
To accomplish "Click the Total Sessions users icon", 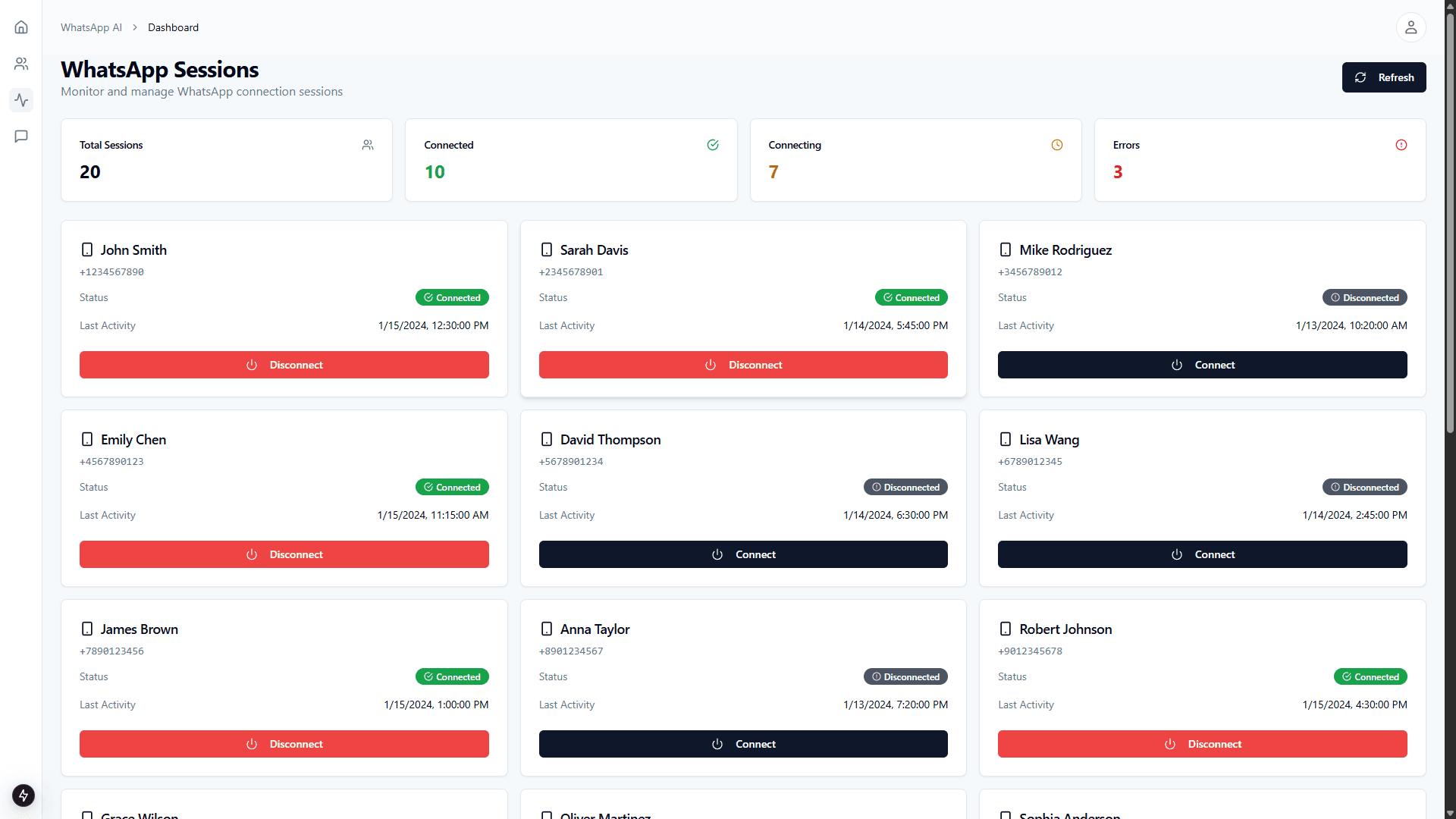I will click(x=368, y=145).
